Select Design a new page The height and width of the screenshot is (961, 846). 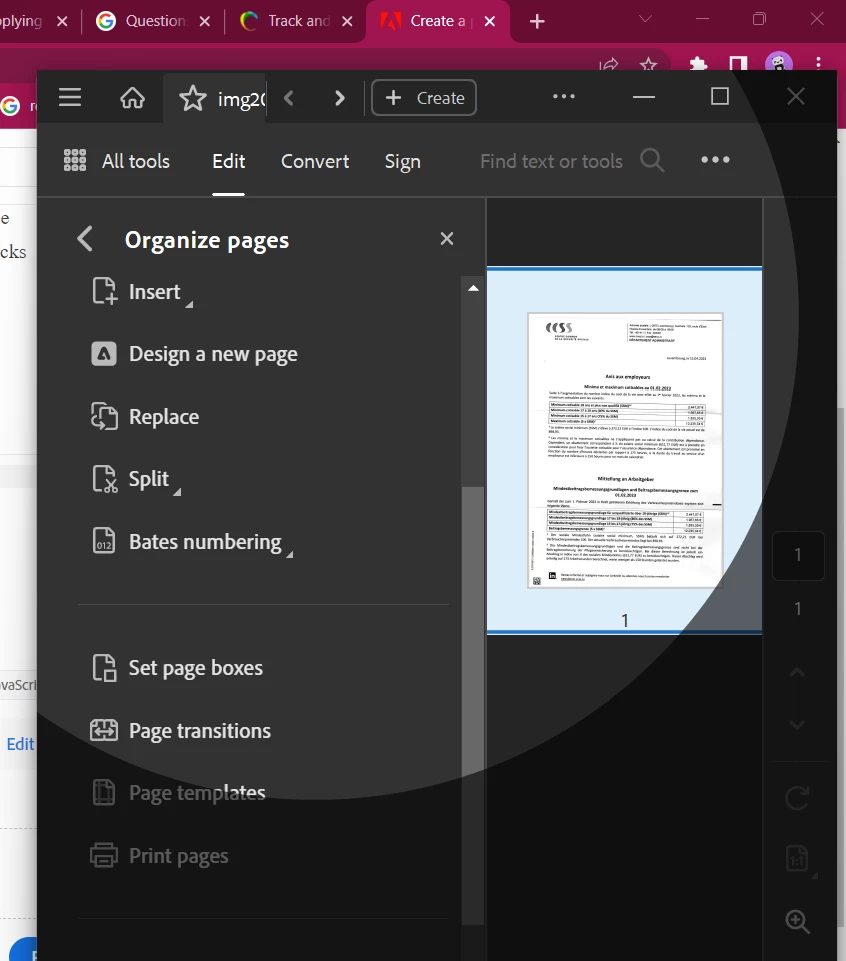[213, 354]
